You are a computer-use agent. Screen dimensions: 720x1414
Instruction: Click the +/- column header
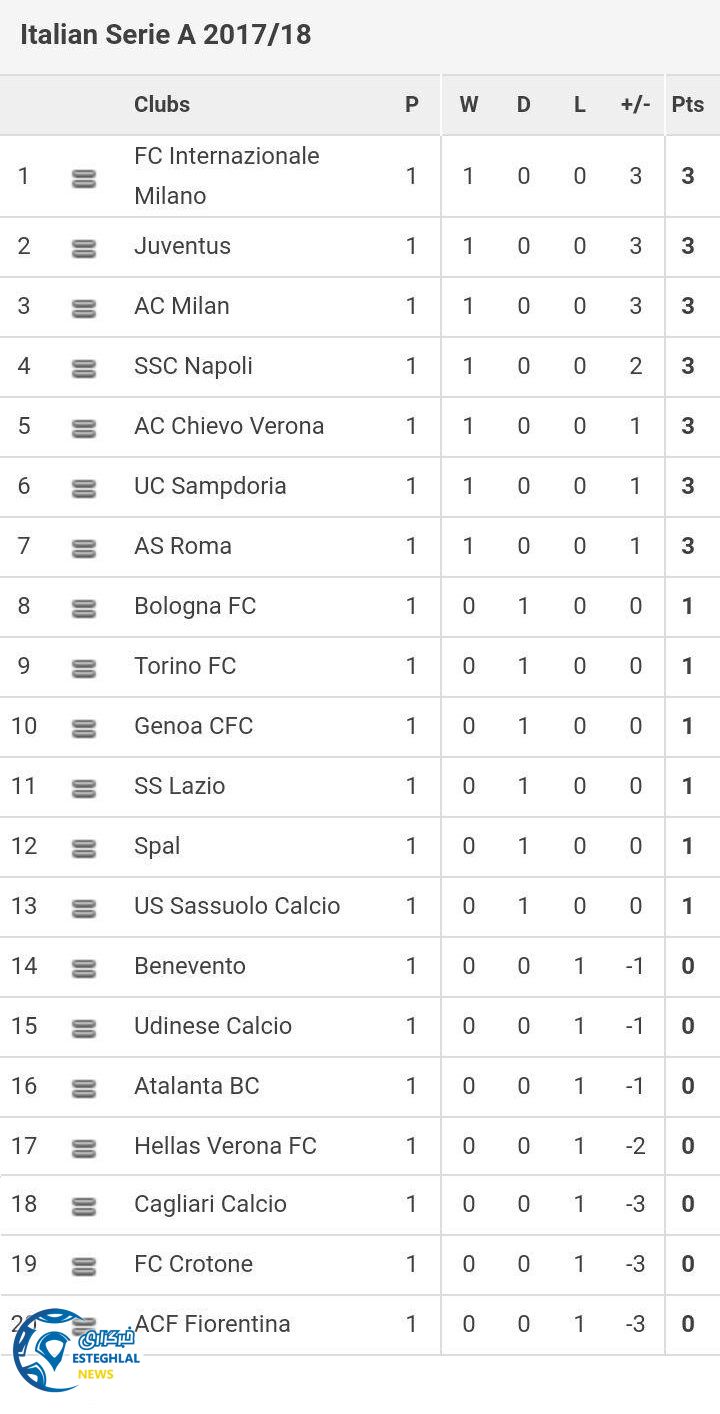click(635, 104)
